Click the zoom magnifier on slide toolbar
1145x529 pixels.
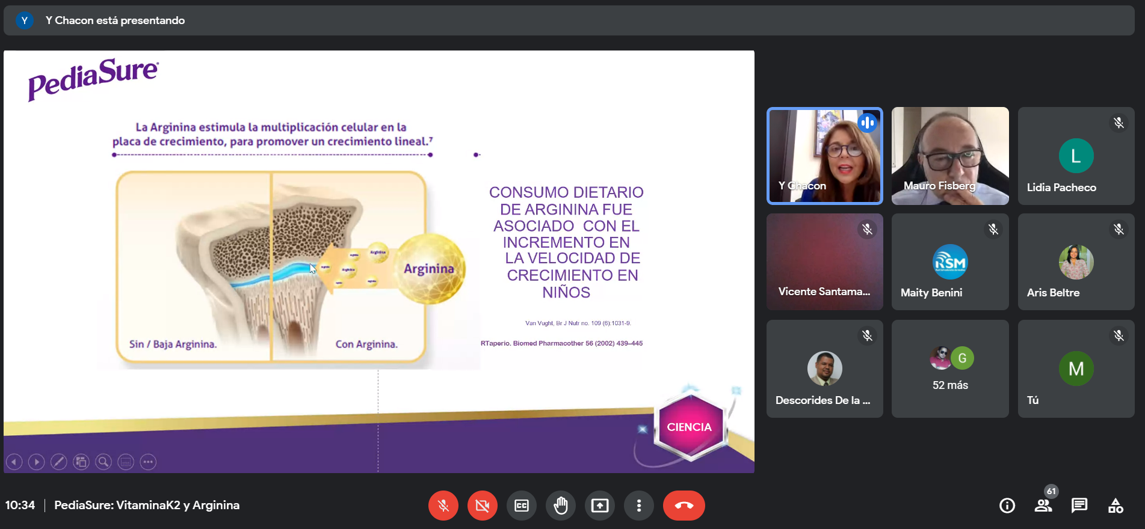pos(103,462)
